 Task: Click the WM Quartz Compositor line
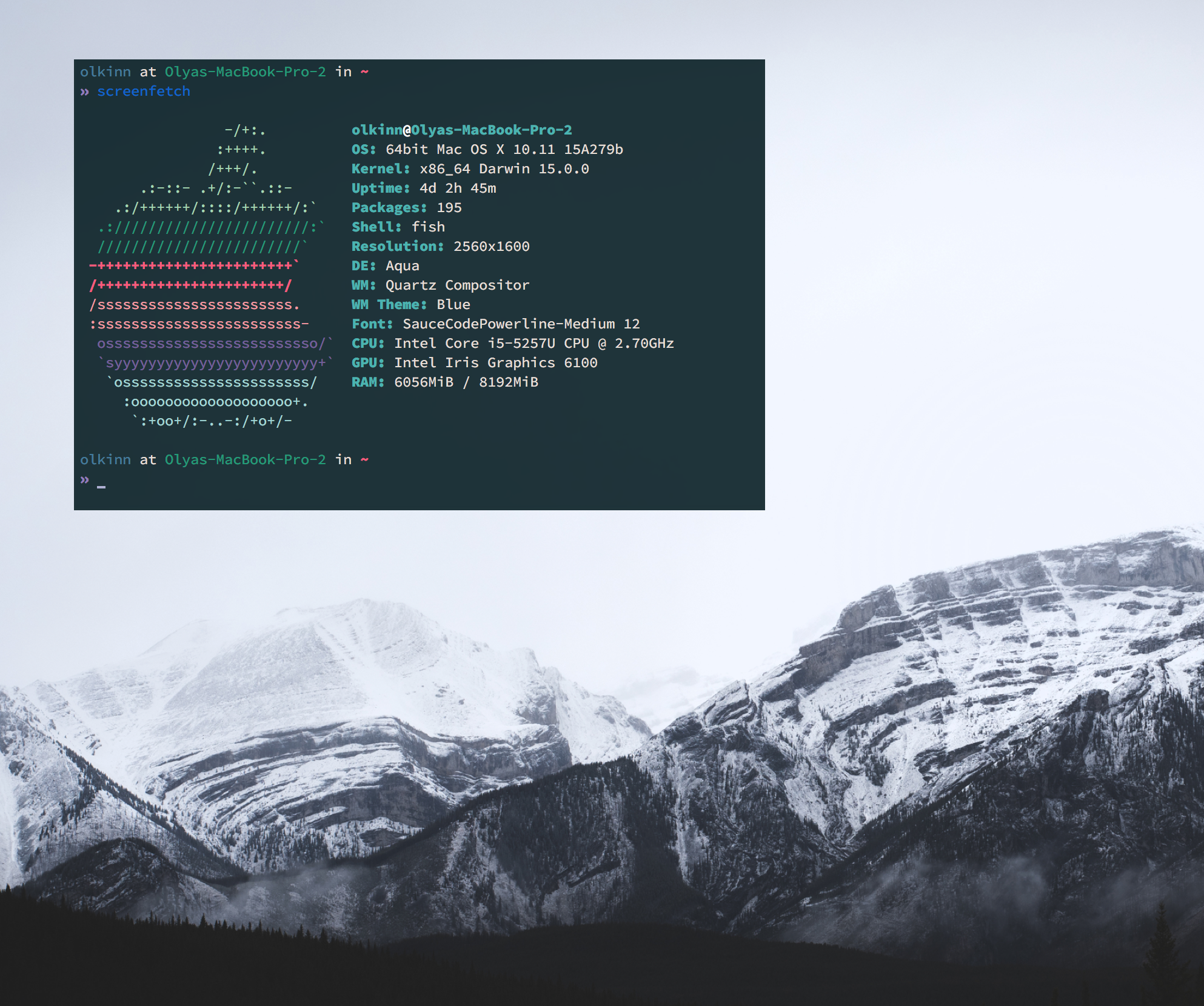(440, 285)
